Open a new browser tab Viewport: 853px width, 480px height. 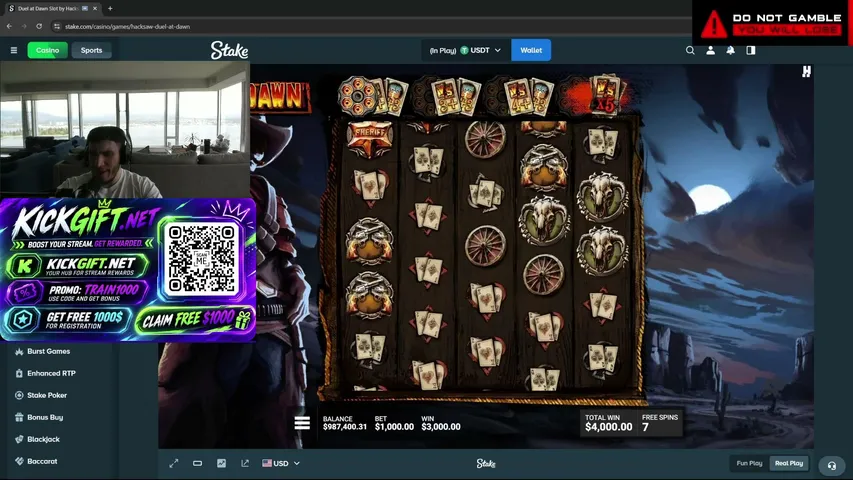tap(110, 8)
